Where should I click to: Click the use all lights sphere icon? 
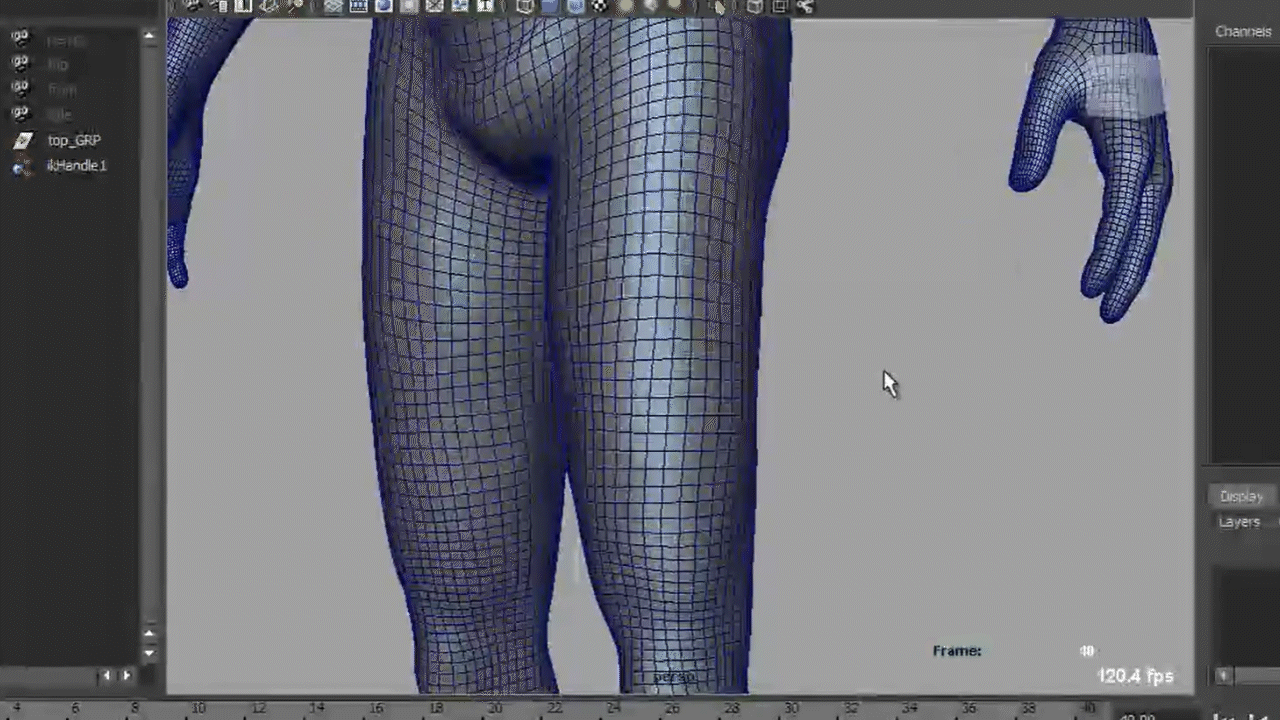[626, 6]
